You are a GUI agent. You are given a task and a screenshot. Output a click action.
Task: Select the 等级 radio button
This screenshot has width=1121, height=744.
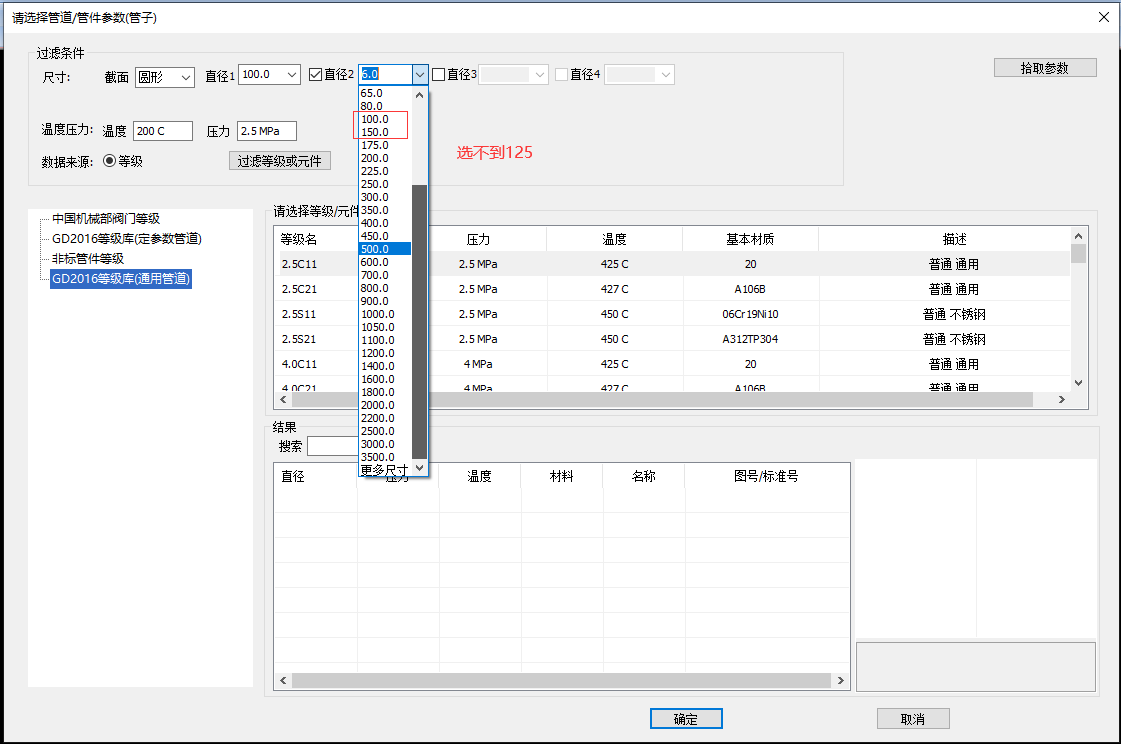click(x=110, y=160)
